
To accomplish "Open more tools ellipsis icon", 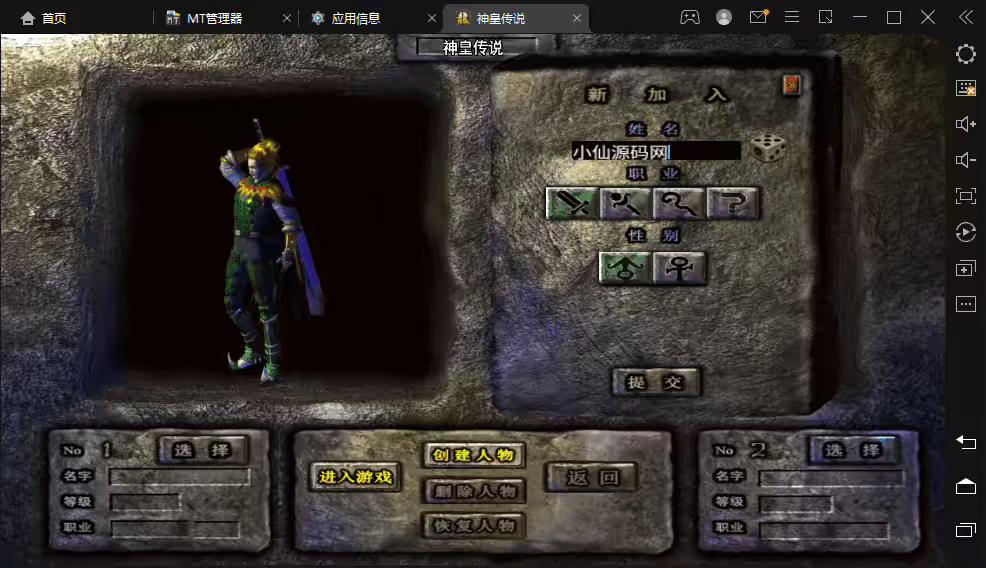I will tap(966, 304).
